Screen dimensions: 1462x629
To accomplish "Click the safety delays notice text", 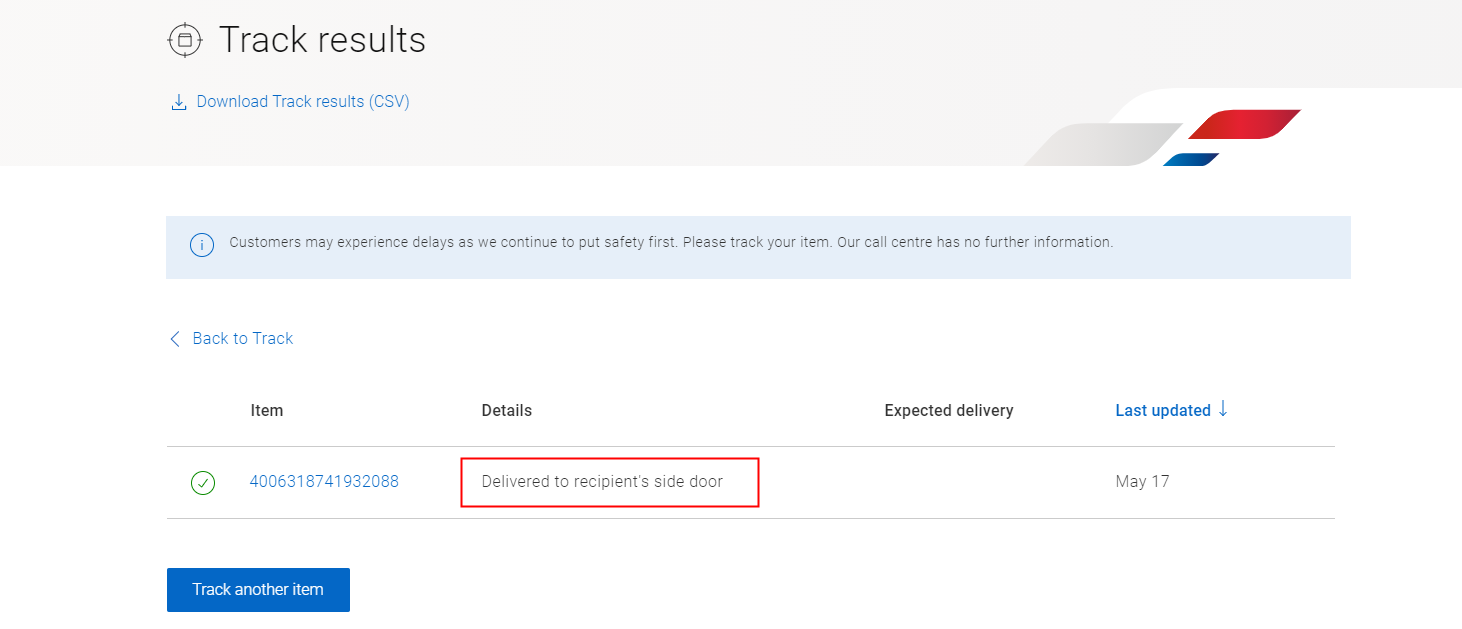I will 670,243.
